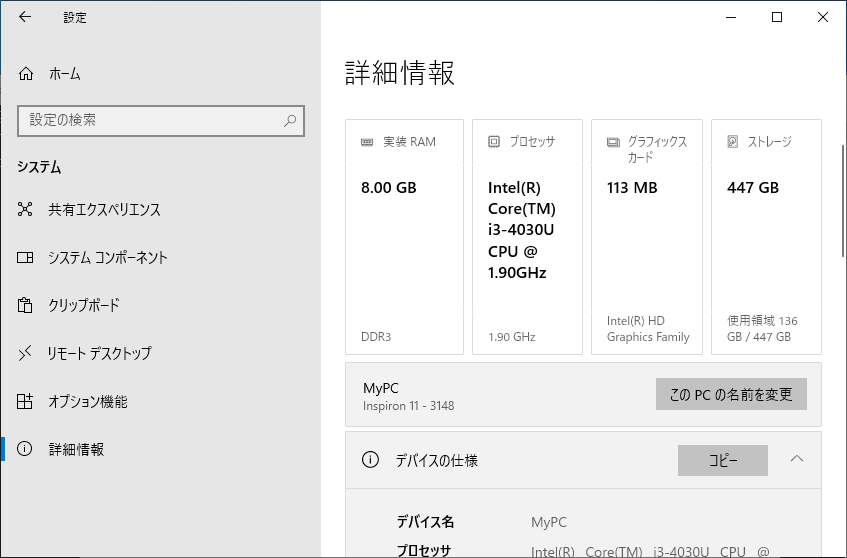847x558 pixels.
Task: Collapse the Device Specifications (デバイスの仕様) section chevron
Action: click(x=797, y=460)
